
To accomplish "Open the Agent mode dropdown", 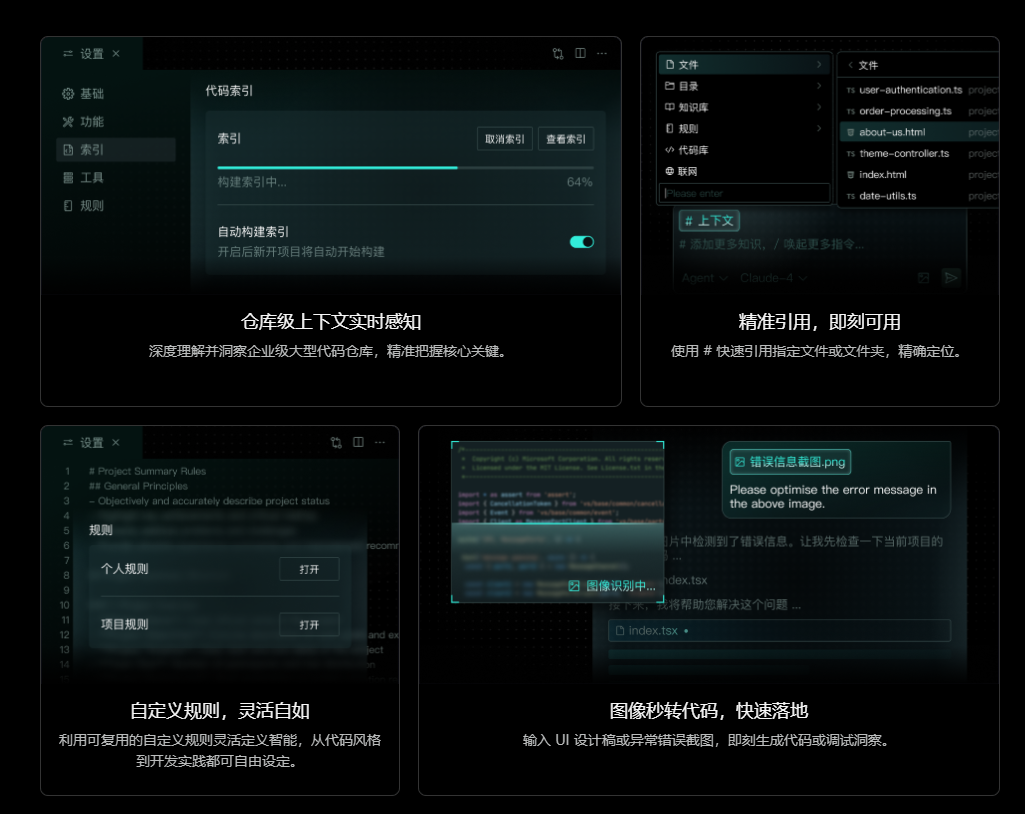I will tap(704, 278).
